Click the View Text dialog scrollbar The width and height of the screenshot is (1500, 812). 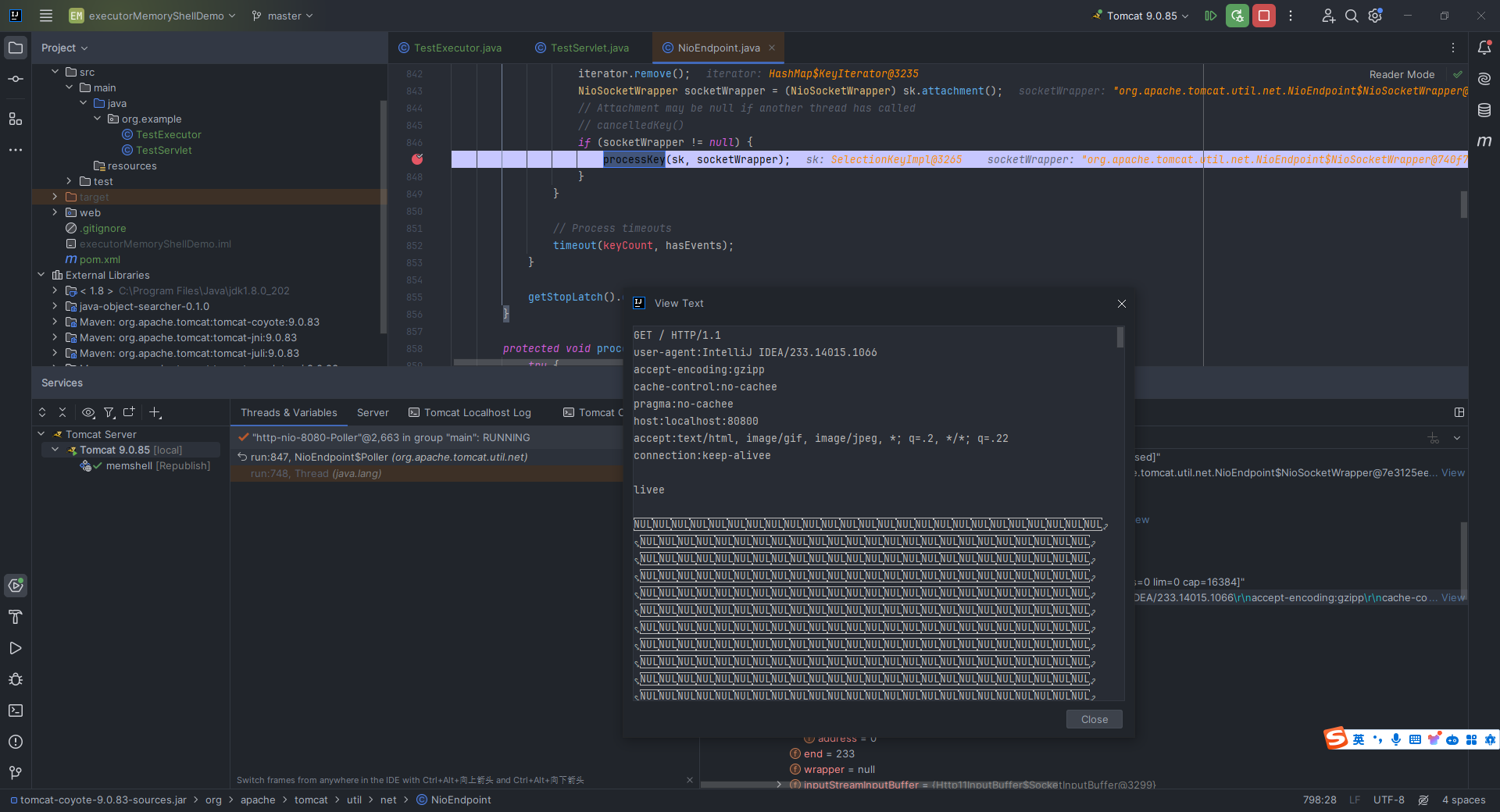pos(1120,337)
